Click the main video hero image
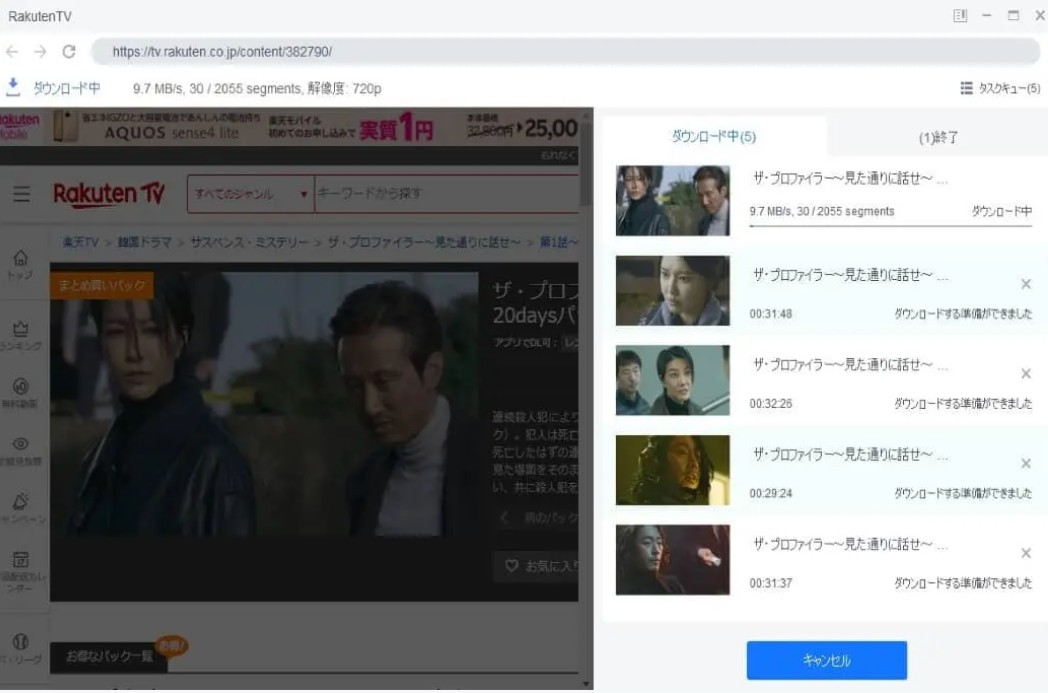1048x693 pixels. [x=264, y=403]
